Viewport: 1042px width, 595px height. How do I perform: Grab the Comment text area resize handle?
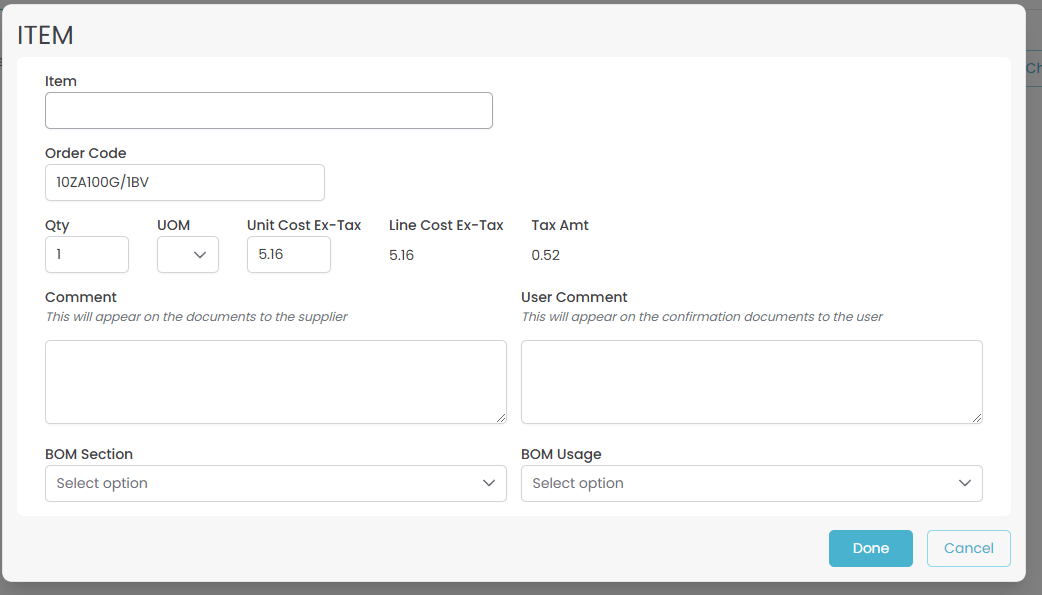[x=500, y=417]
